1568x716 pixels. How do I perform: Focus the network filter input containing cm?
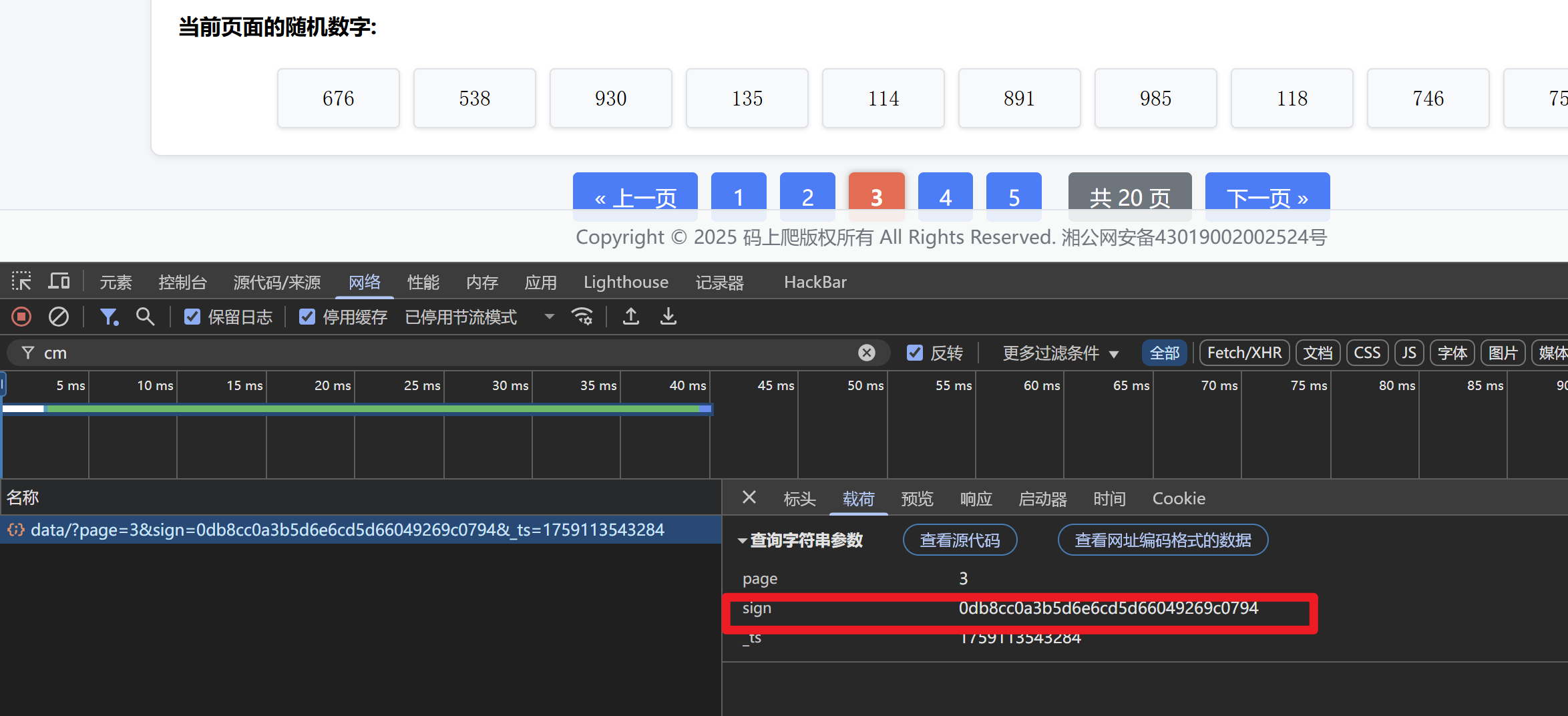click(x=447, y=353)
